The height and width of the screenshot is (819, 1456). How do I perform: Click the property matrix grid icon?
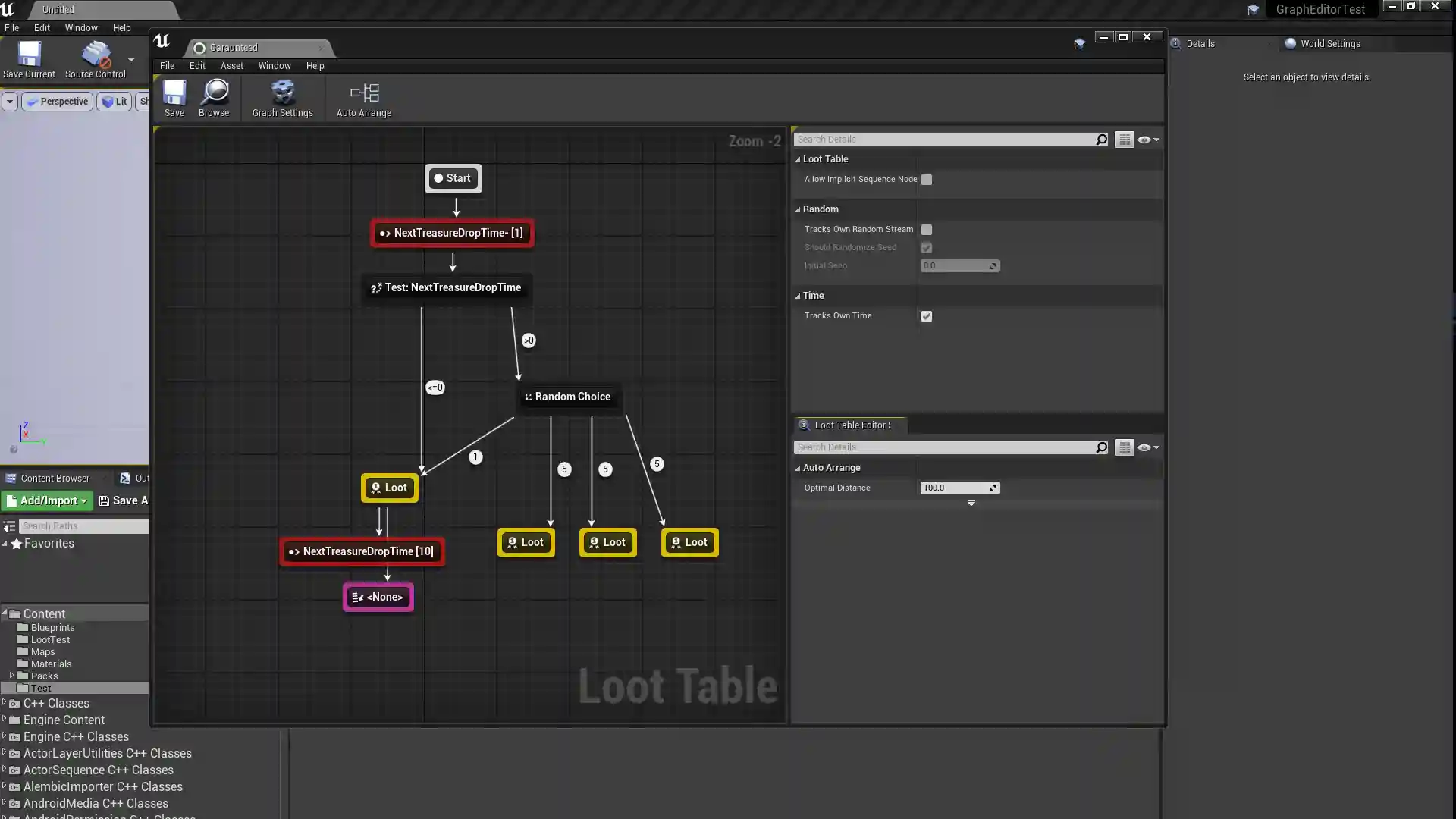[x=1124, y=140]
